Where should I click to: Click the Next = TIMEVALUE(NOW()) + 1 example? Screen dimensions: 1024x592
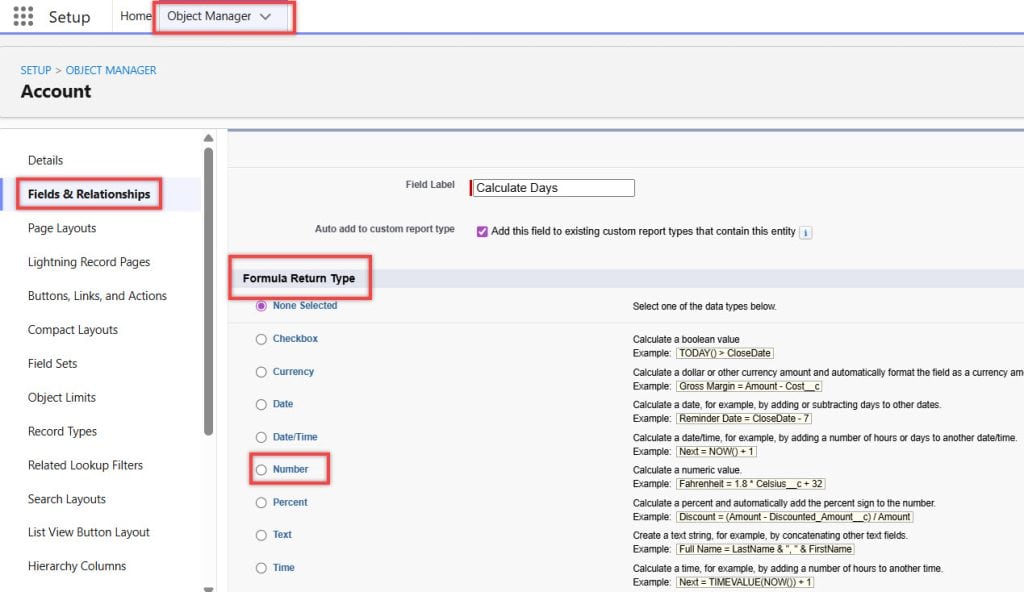click(745, 582)
